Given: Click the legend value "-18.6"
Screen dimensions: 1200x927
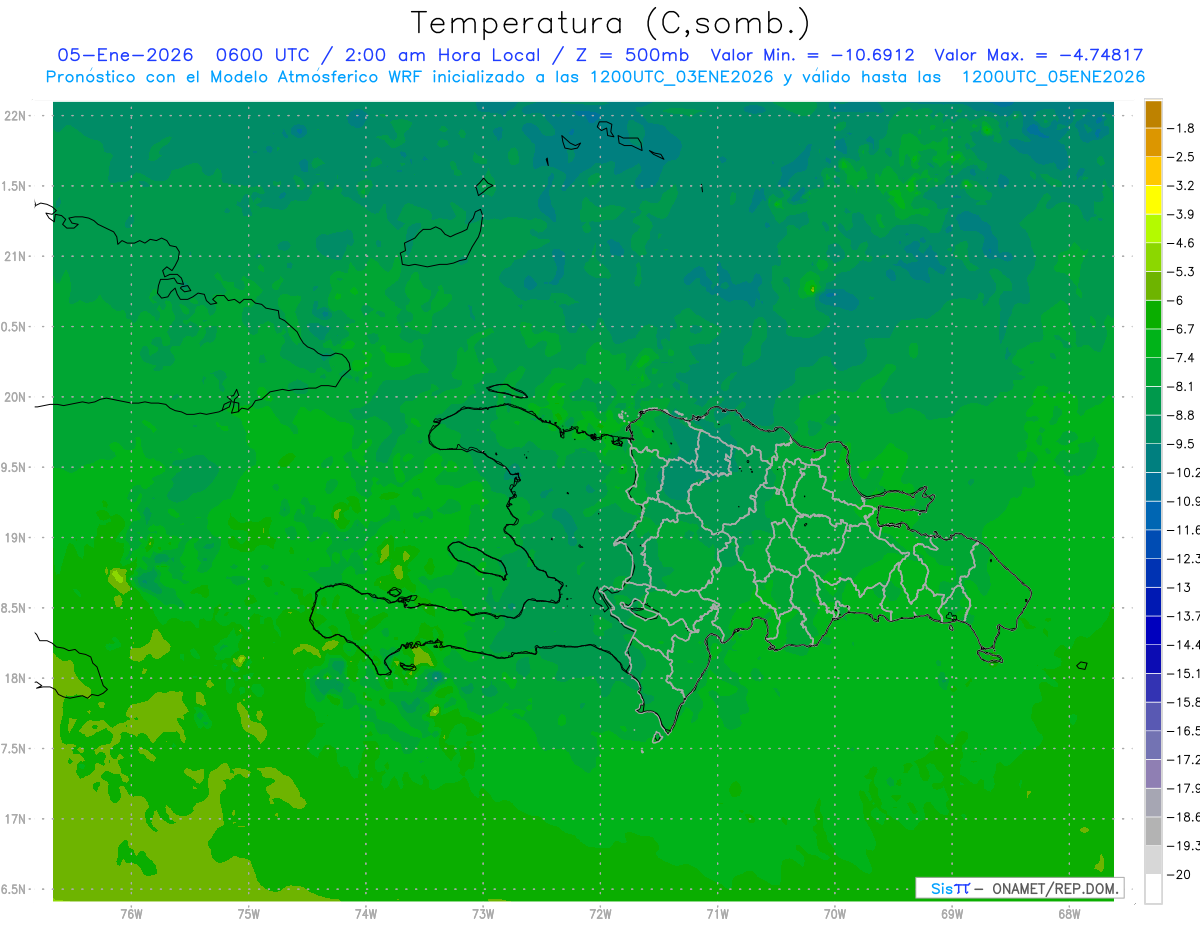Looking at the screenshot, I should click(x=1183, y=817).
